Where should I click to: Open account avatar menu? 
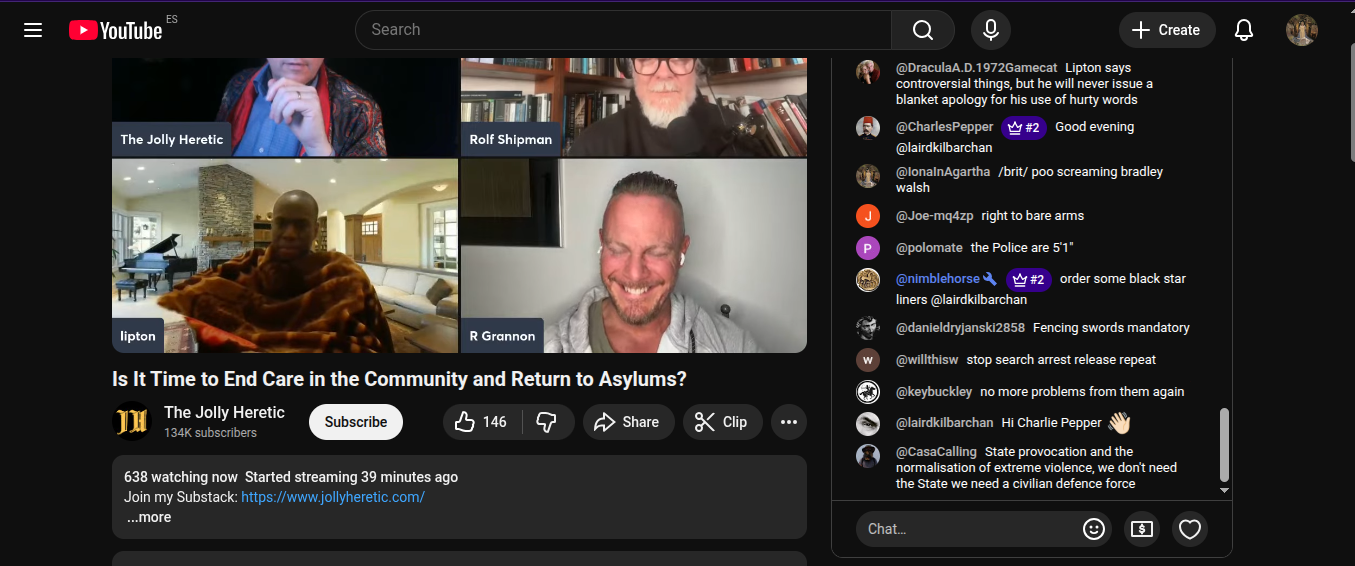point(1302,30)
